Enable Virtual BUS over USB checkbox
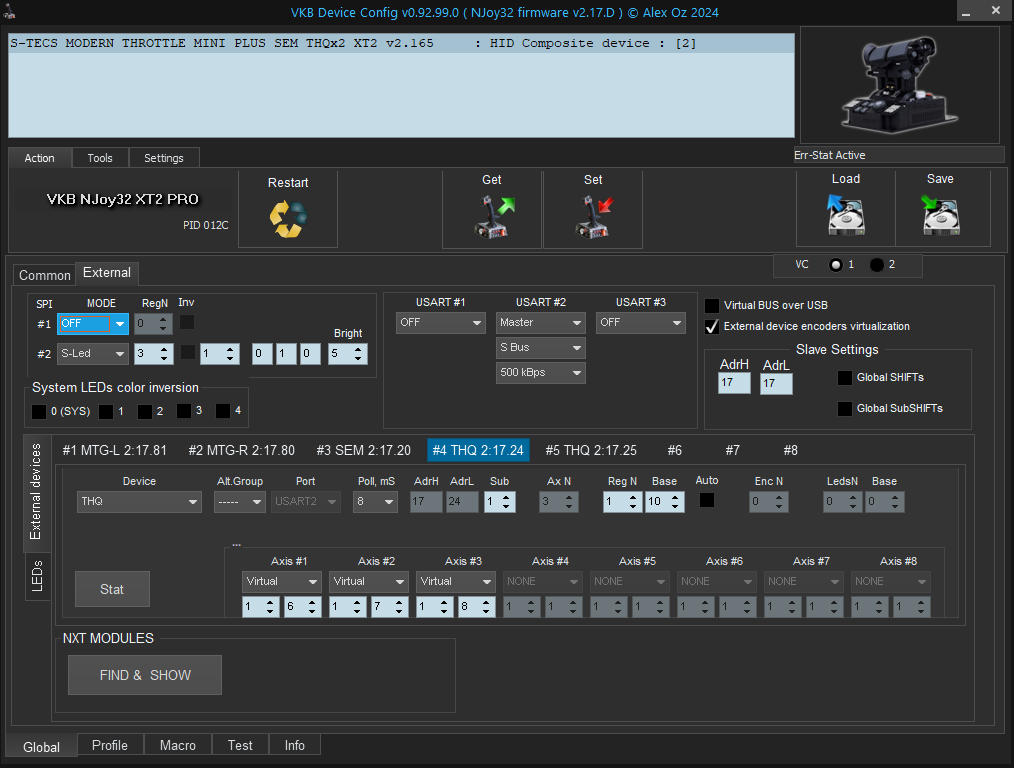Image resolution: width=1014 pixels, height=768 pixels. point(712,306)
